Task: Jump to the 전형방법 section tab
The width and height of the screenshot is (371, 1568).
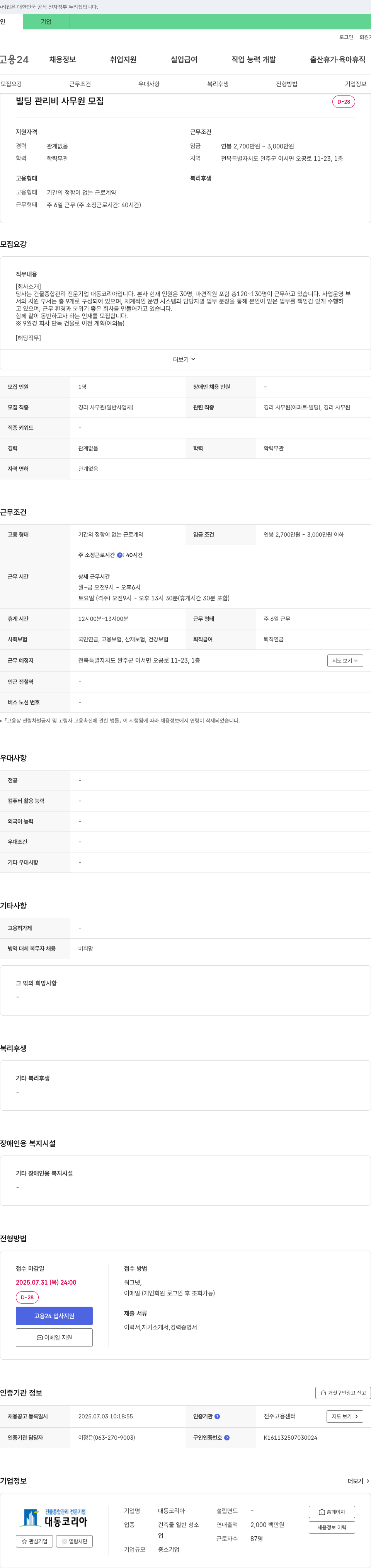Action: [x=286, y=84]
